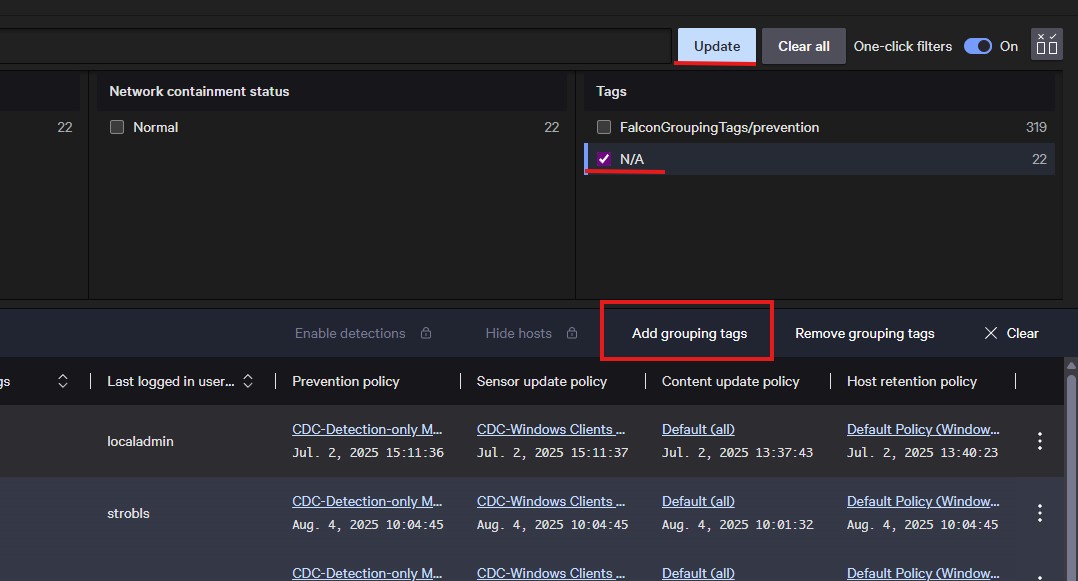Check the FalconGroupingTags/prevention tag checkbox
1078x581 pixels.
(604, 127)
